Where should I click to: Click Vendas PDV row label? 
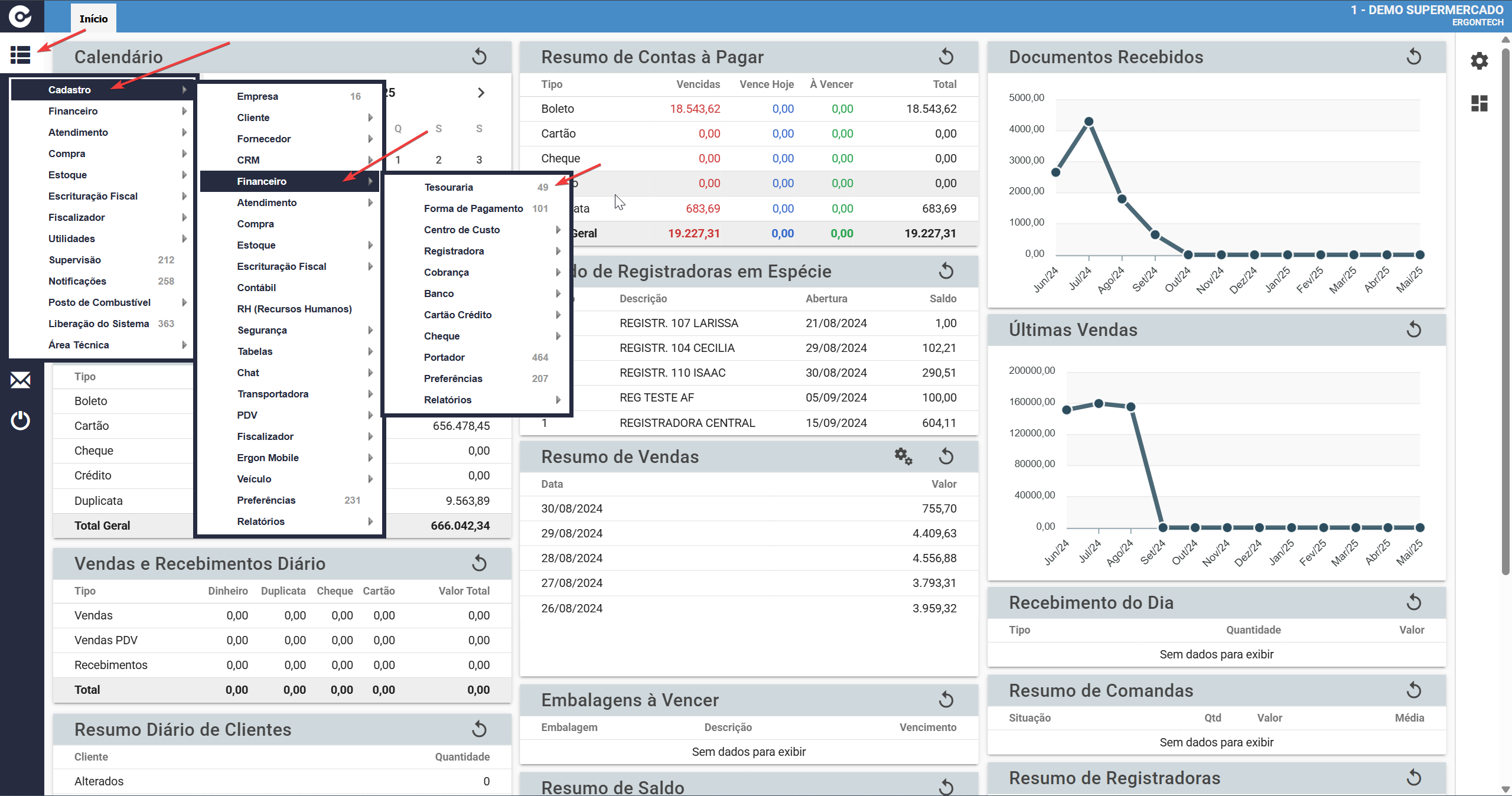106,640
